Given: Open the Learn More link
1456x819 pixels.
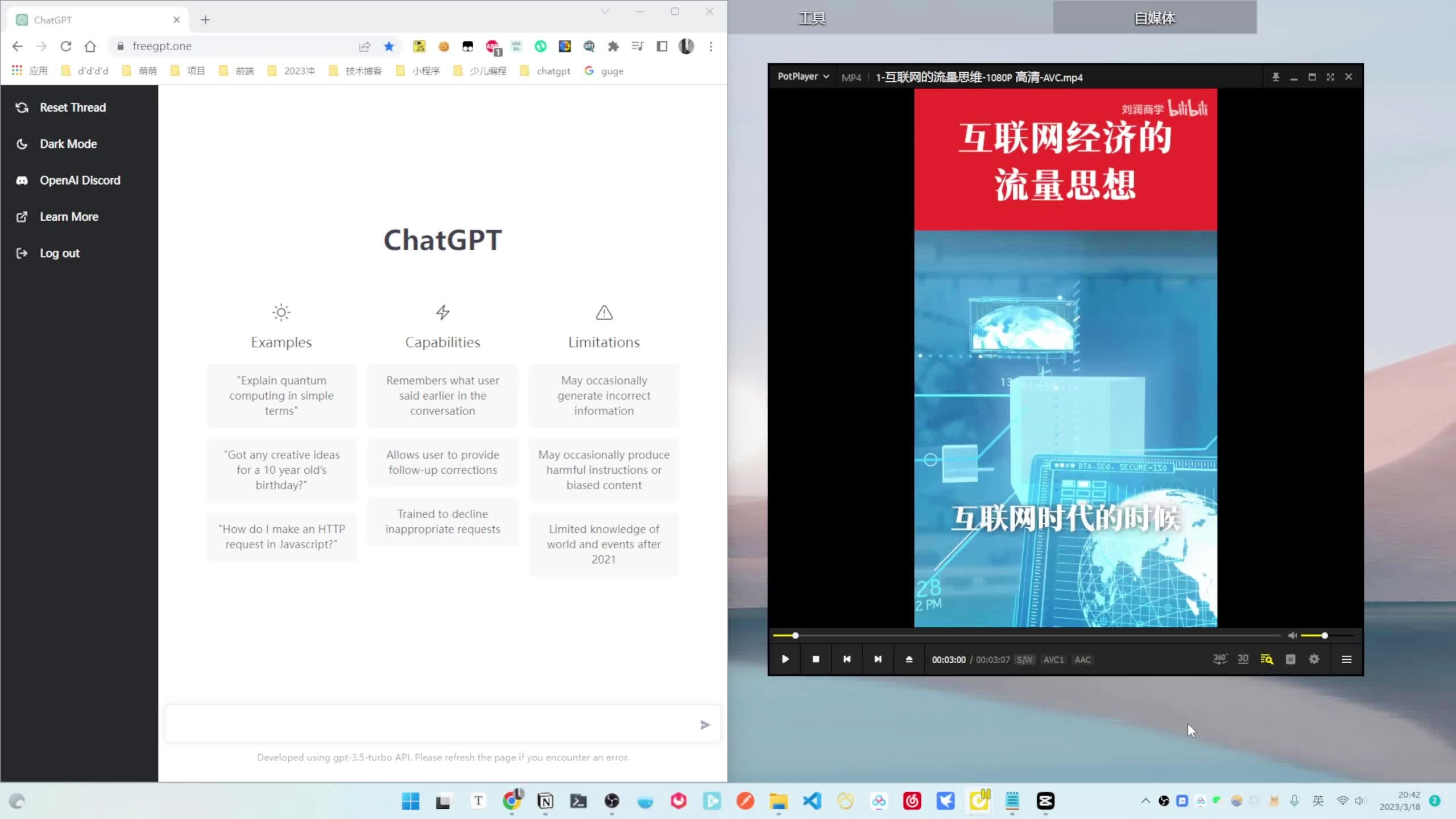Looking at the screenshot, I should 69,217.
